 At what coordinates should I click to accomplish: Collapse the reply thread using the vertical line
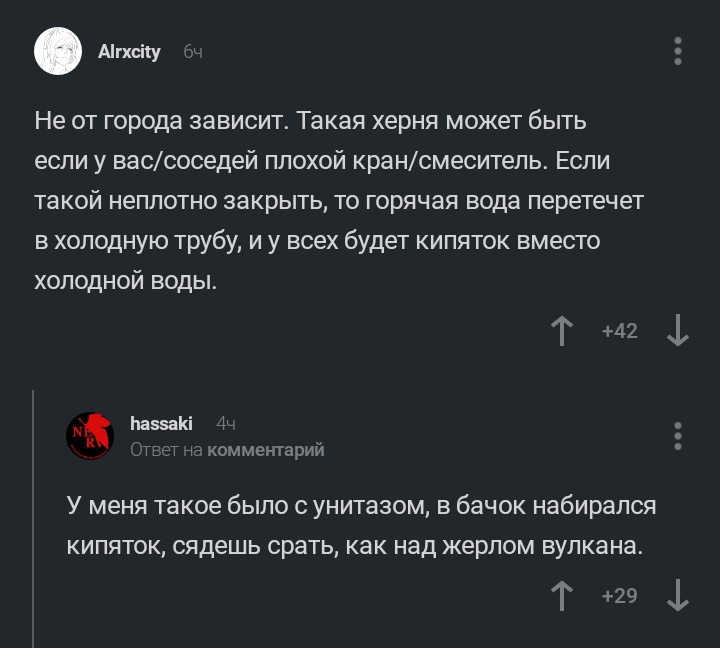point(34,518)
